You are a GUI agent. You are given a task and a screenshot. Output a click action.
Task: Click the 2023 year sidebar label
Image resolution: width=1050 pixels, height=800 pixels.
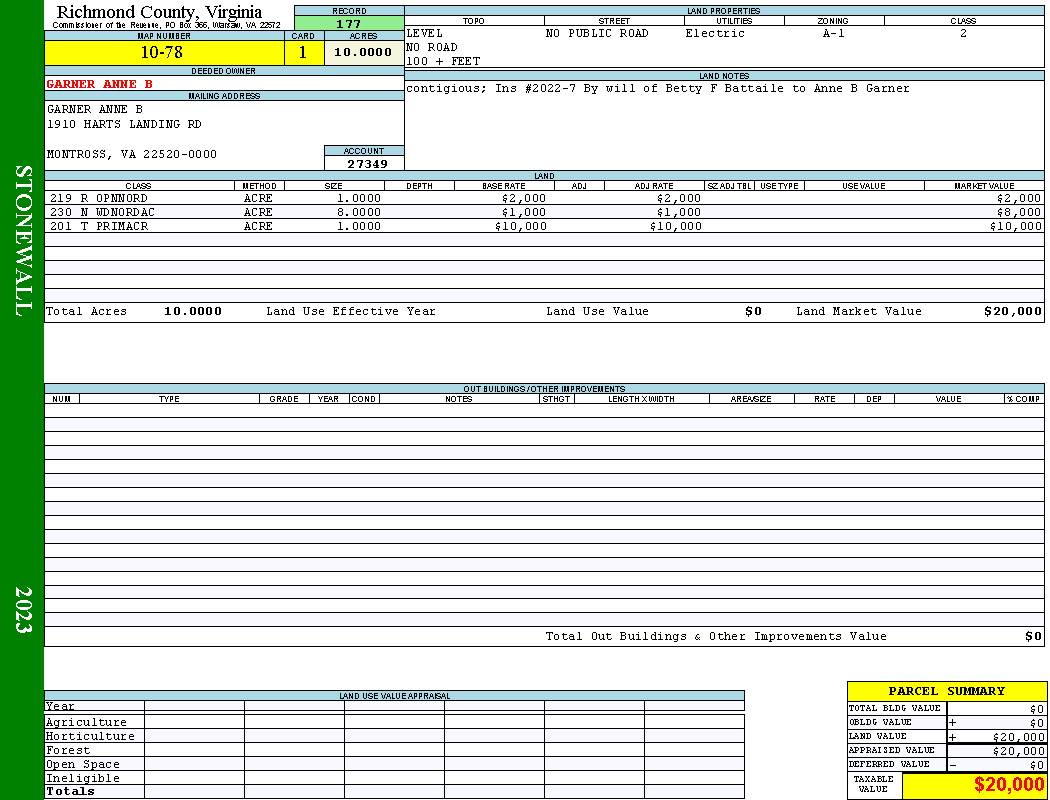(23, 610)
